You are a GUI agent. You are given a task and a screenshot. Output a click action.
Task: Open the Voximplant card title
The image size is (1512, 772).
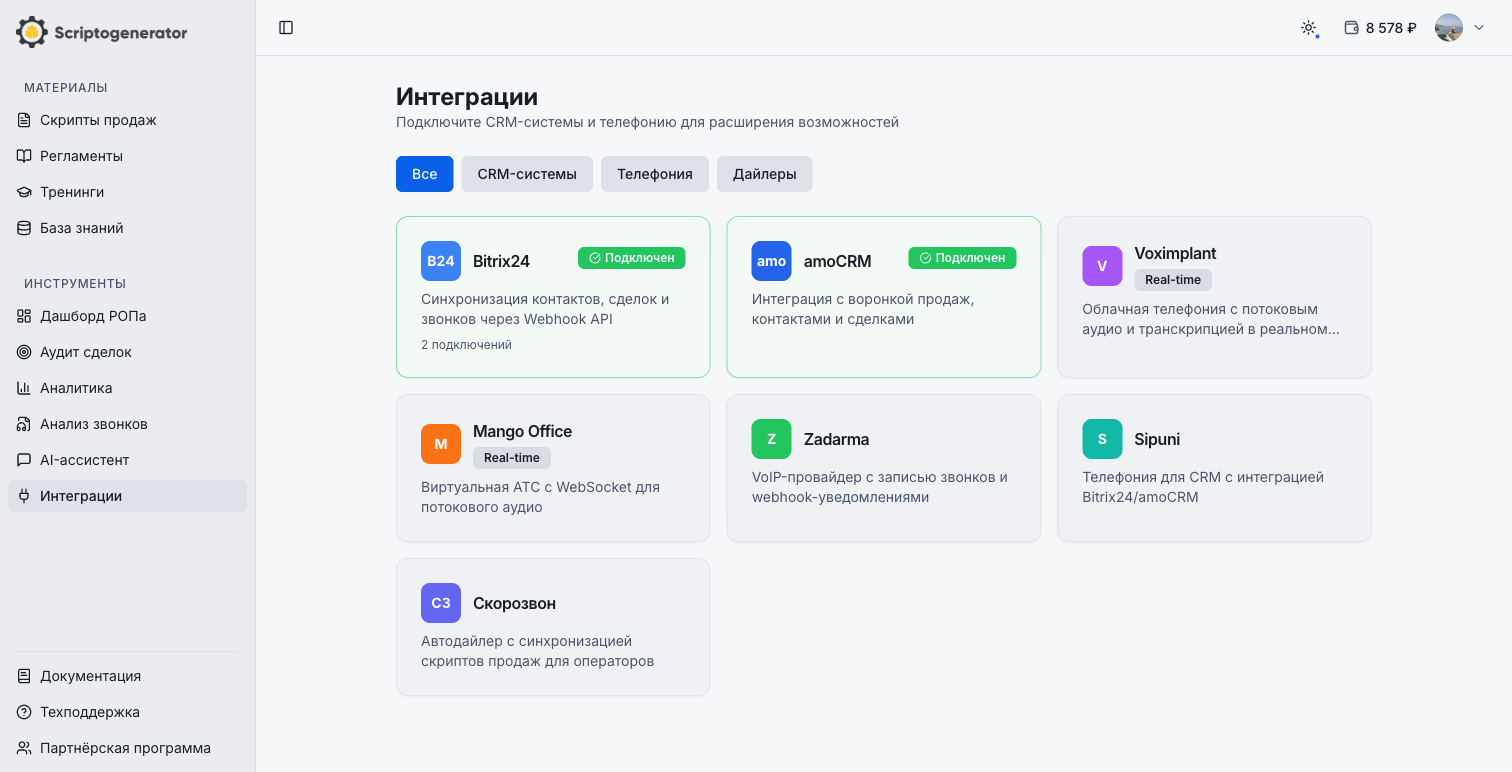pyautogui.click(x=1175, y=254)
